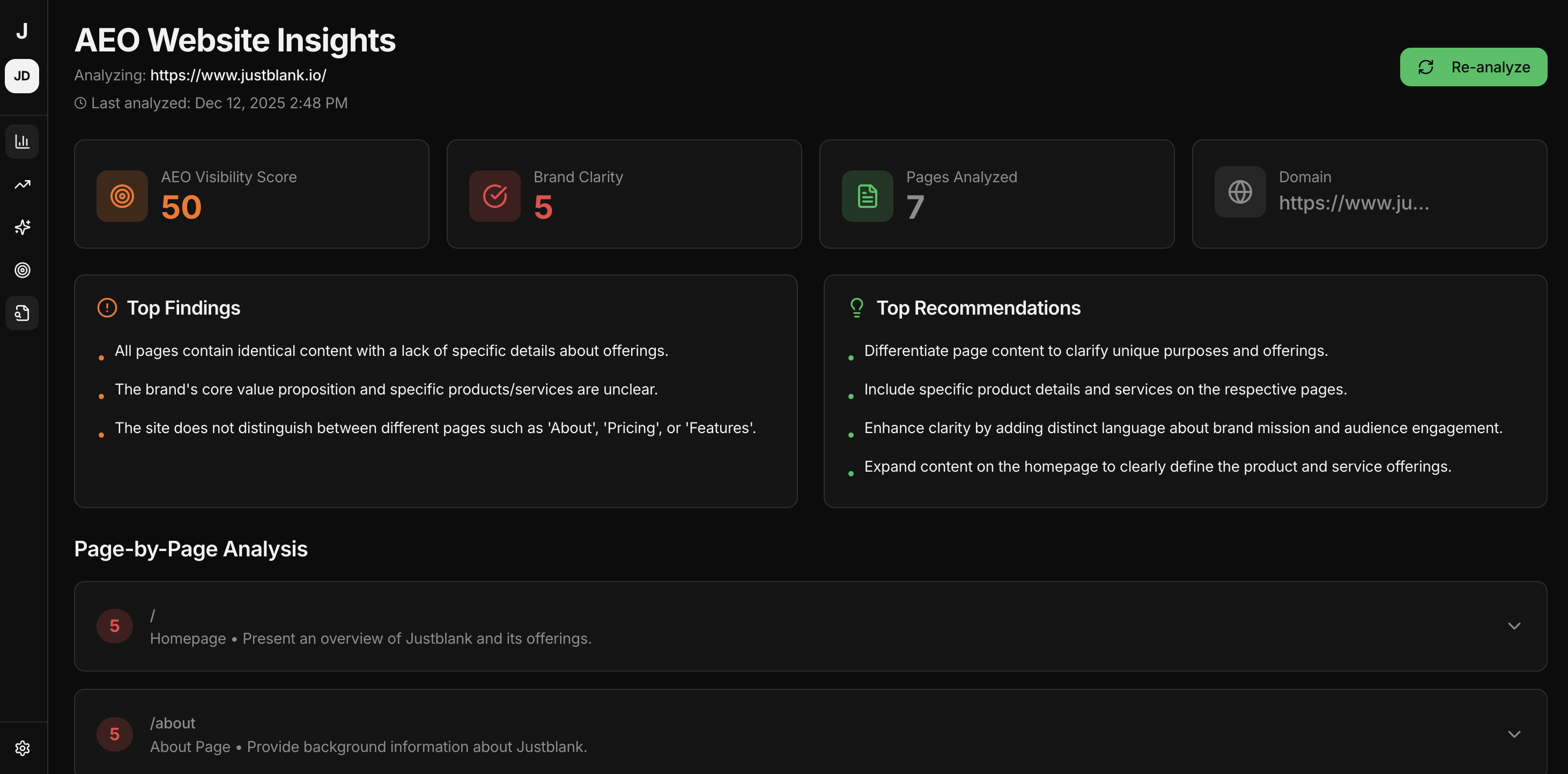
Task: Open the trending arrow sidebar icon
Action: point(22,184)
